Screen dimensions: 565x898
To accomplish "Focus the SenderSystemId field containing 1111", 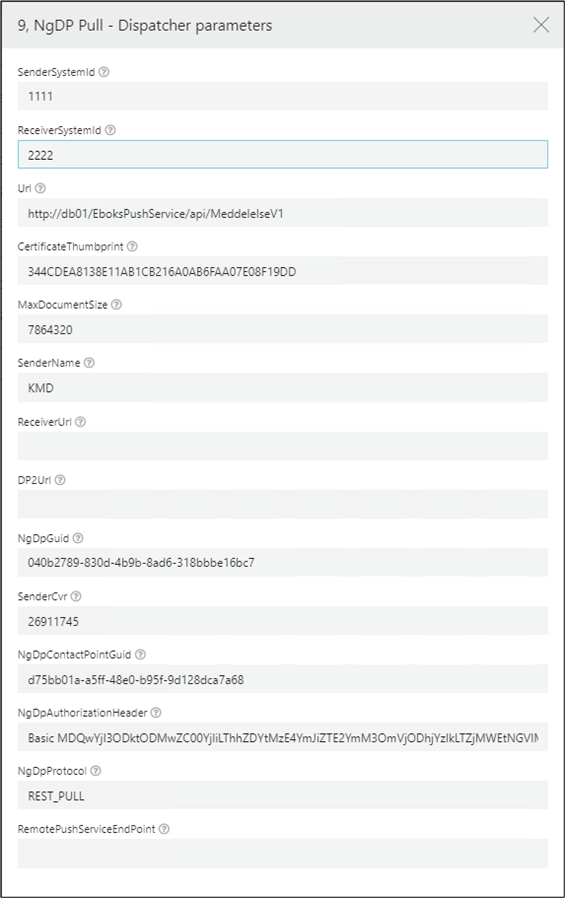I will coord(283,96).
